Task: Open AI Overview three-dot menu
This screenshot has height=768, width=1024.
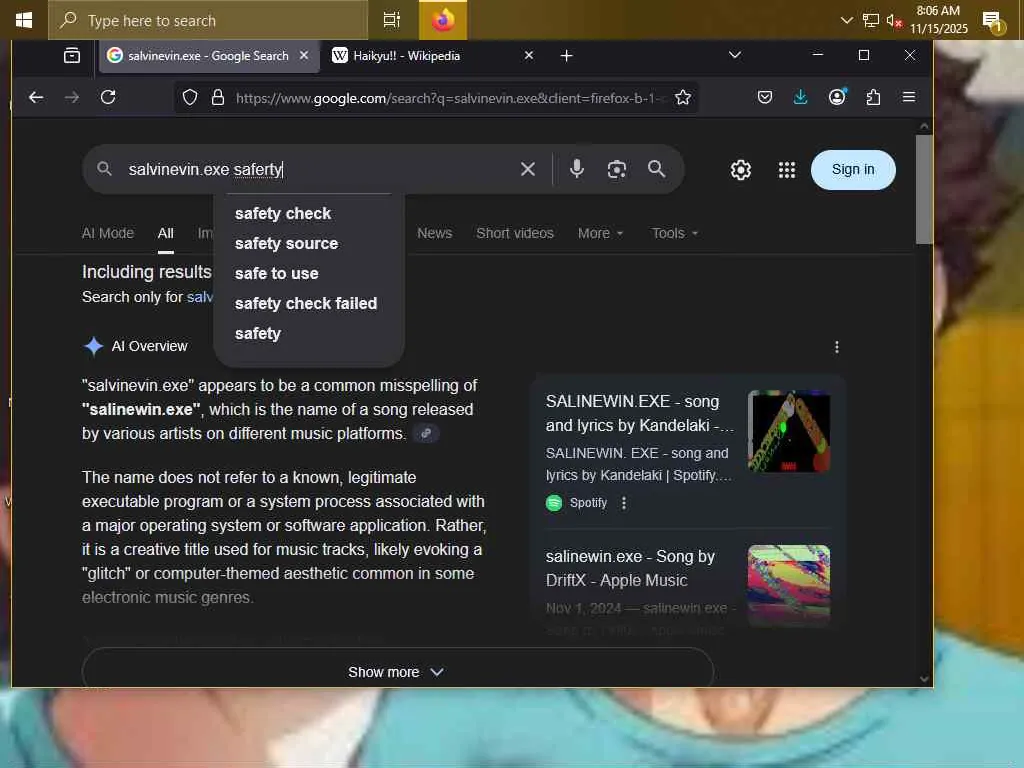Action: click(837, 347)
